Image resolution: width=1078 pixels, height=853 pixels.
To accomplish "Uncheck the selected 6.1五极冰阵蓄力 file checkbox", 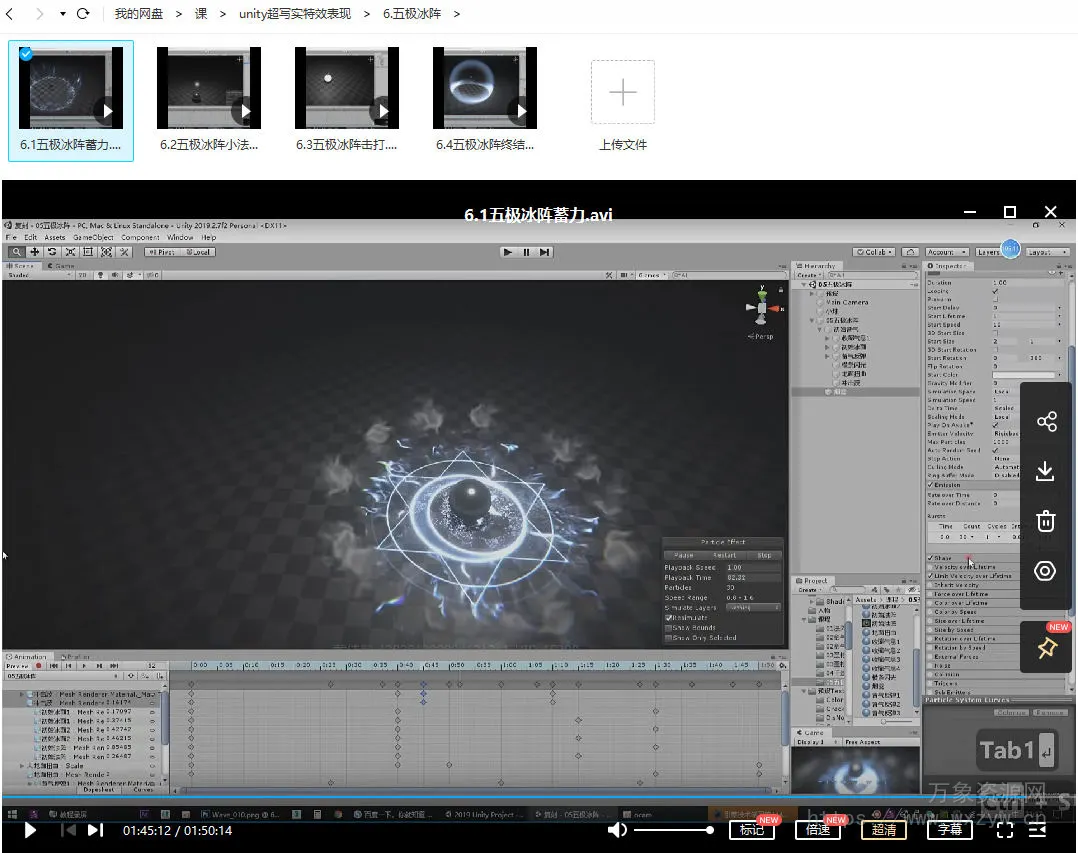I will pyautogui.click(x=26, y=54).
